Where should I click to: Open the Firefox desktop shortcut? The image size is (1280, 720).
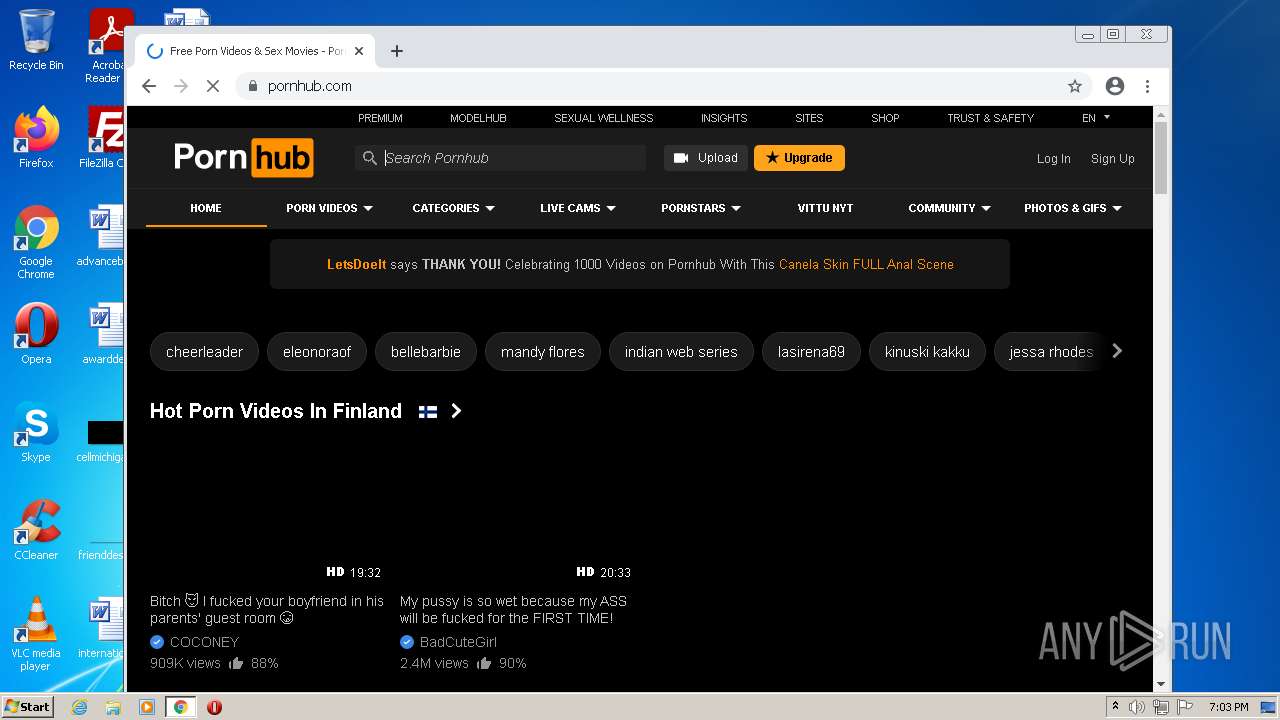tap(36, 138)
